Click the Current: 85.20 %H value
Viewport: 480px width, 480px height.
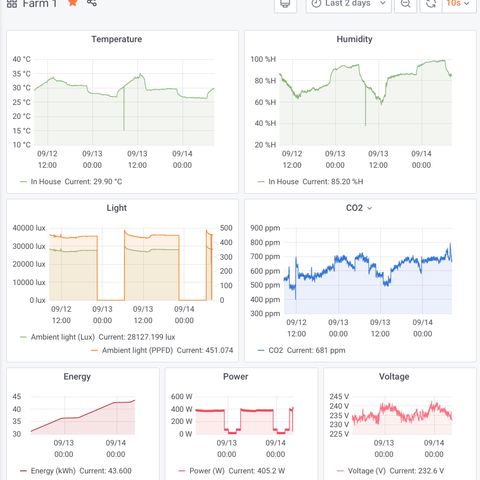click(333, 182)
